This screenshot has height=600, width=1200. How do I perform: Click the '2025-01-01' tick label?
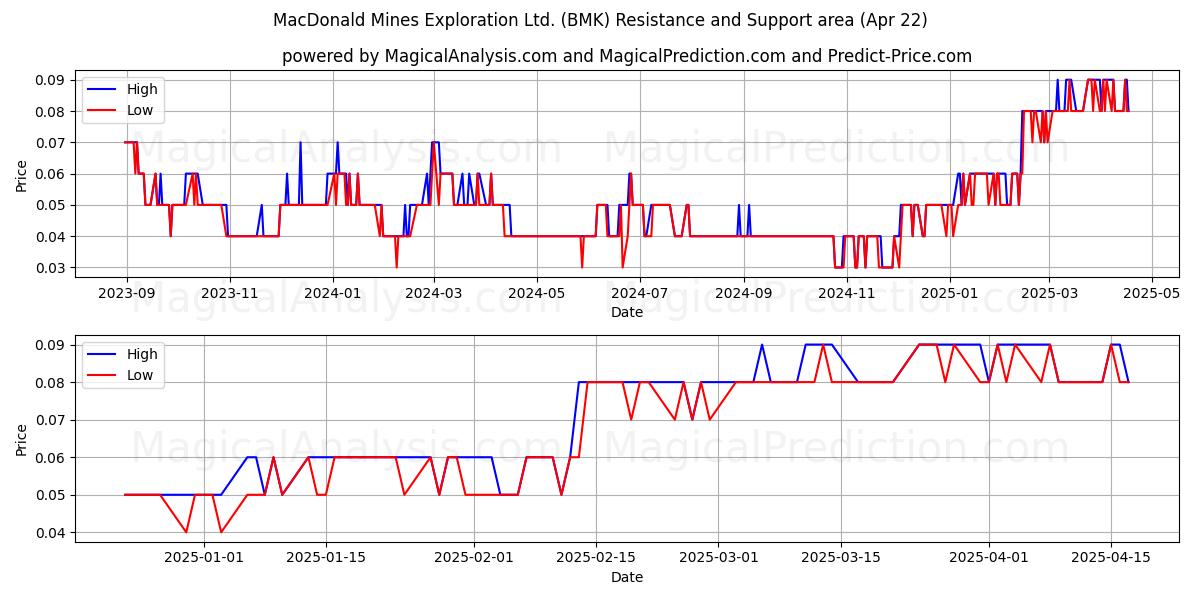204,558
